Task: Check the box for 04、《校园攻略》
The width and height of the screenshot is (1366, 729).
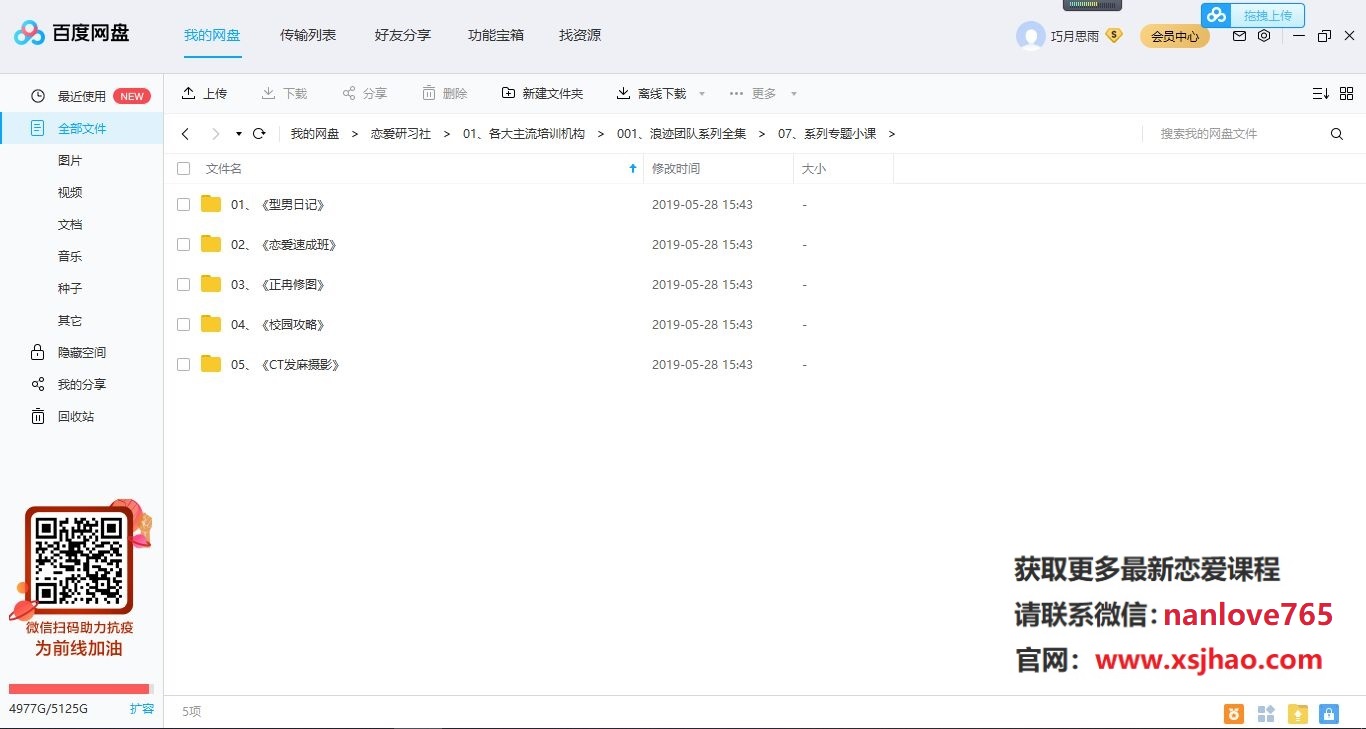Action: point(183,324)
